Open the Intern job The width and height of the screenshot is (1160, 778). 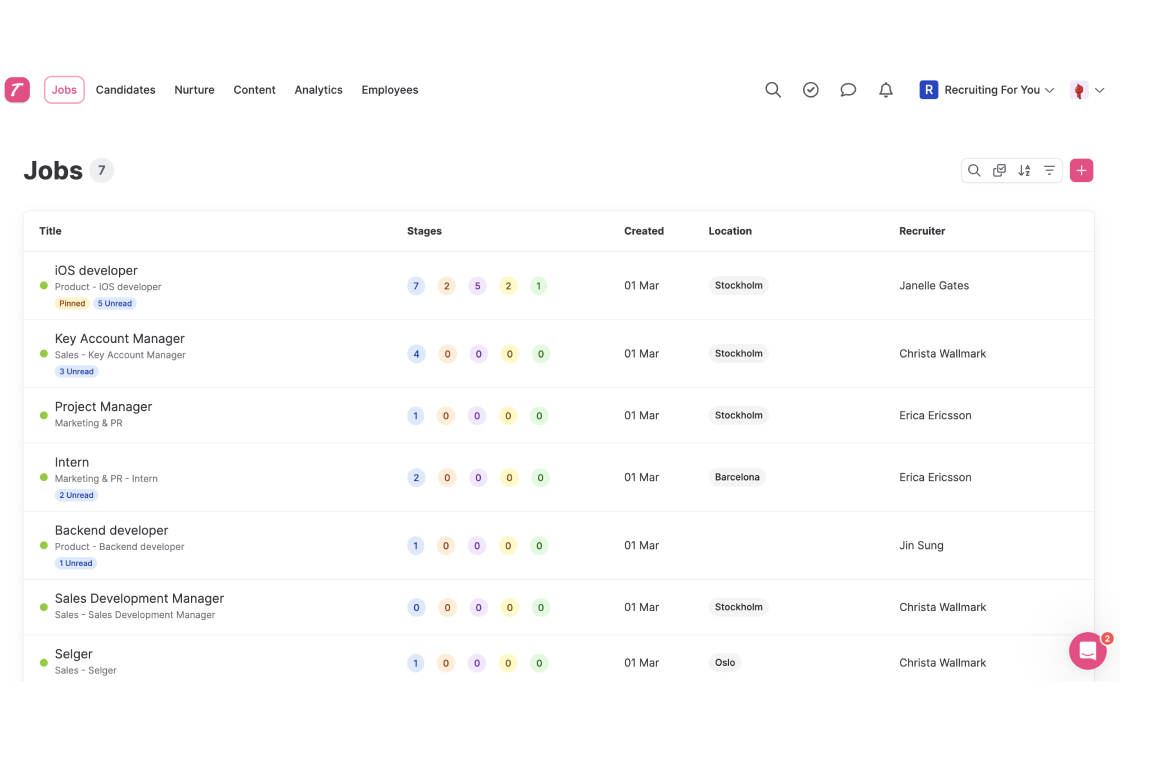(72, 462)
